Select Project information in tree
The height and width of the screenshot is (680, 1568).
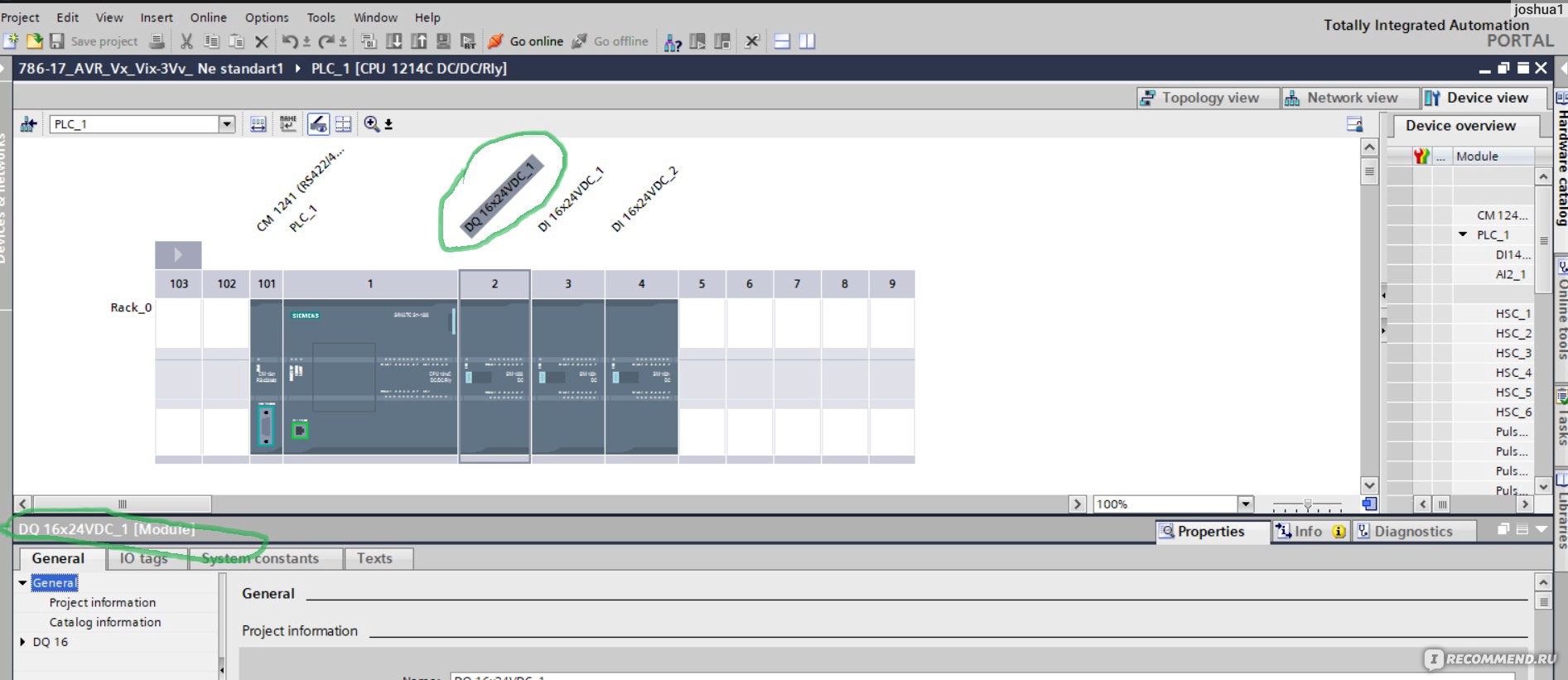pyautogui.click(x=103, y=603)
